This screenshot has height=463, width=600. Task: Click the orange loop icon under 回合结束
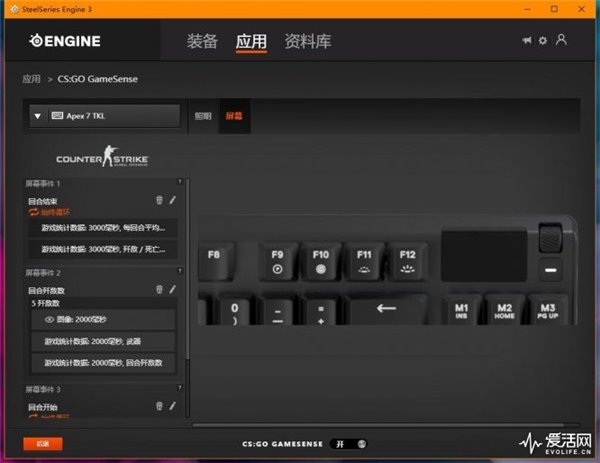click(x=34, y=212)
